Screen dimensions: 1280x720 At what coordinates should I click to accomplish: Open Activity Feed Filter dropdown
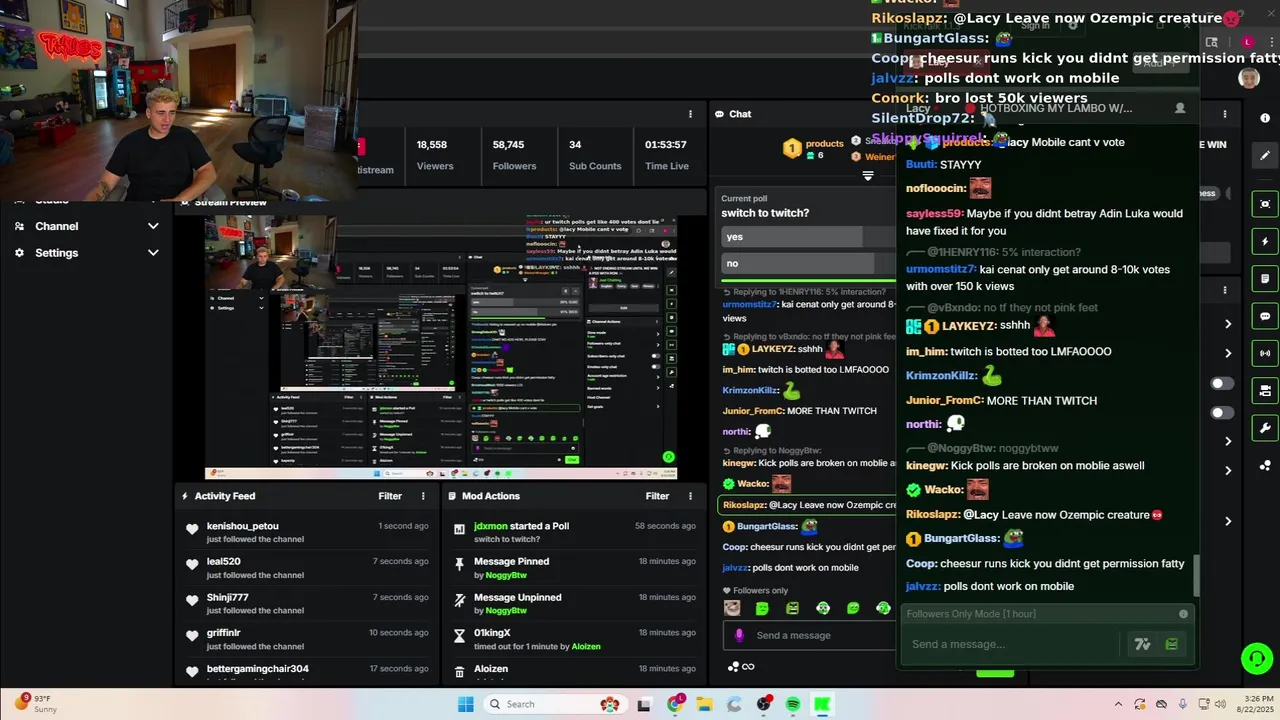tap(390, 496)
